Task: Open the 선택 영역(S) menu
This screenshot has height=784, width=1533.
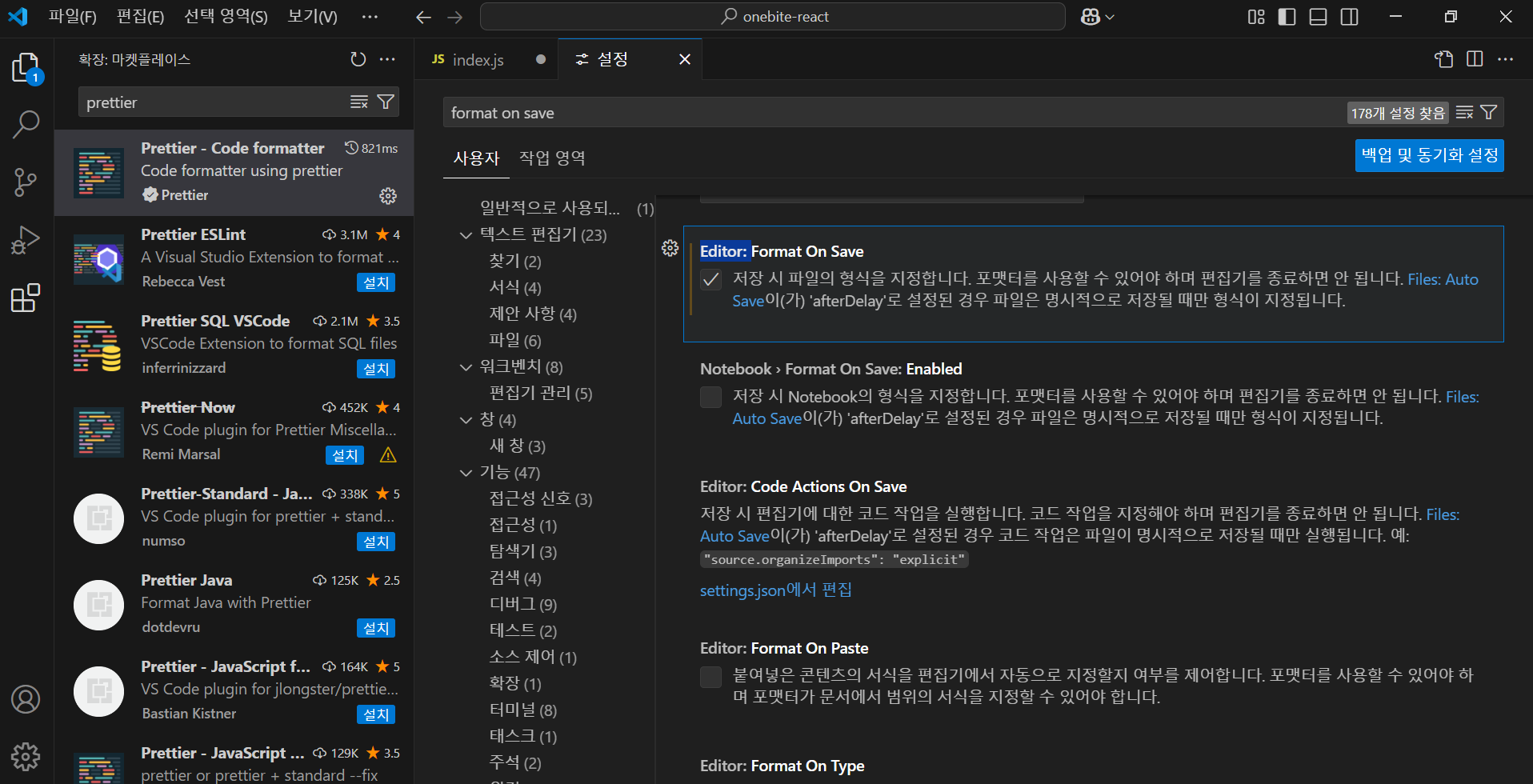Action: pos(226,17)
